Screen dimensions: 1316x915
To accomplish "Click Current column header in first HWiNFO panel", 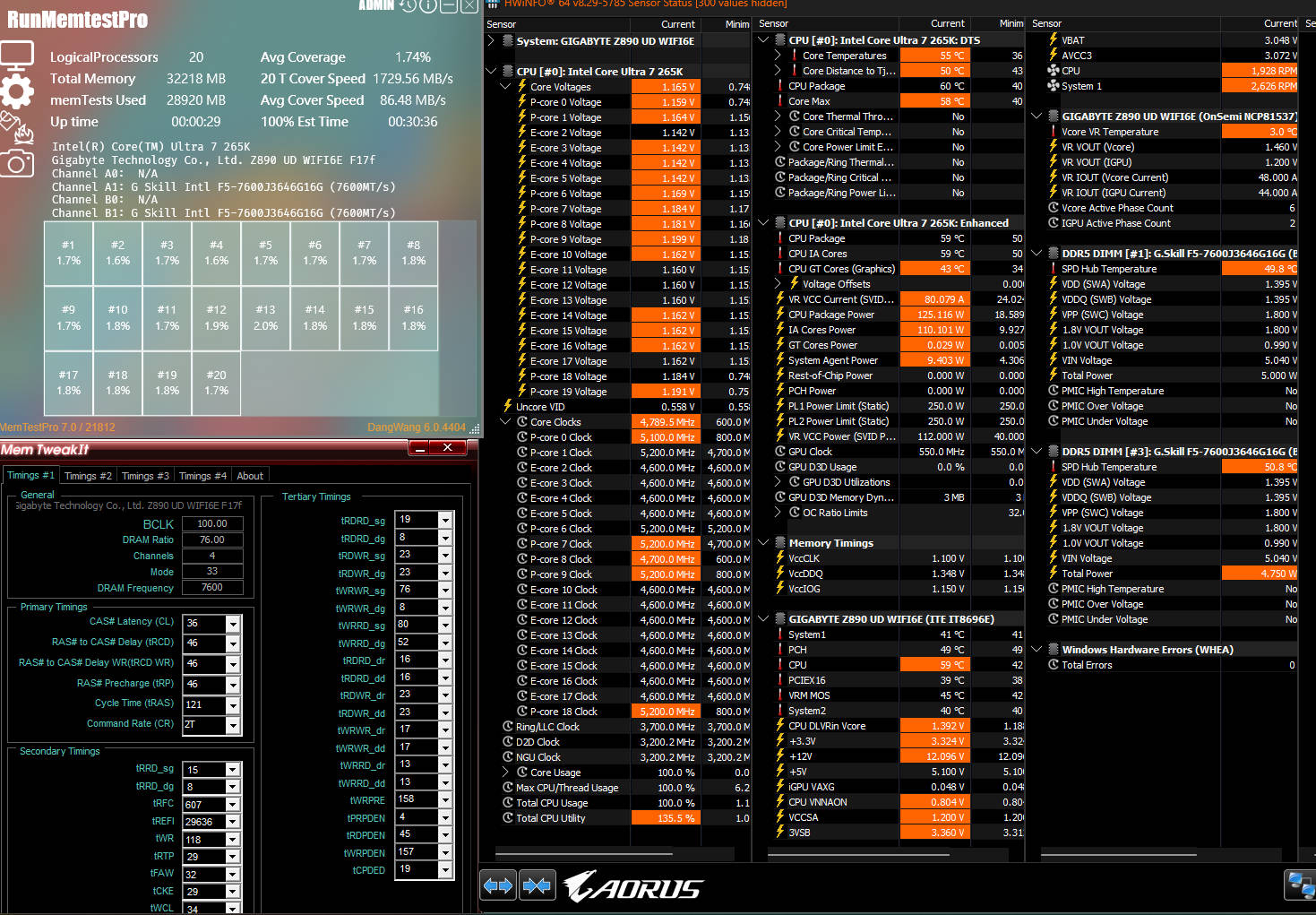I will [x=665, y=24].
